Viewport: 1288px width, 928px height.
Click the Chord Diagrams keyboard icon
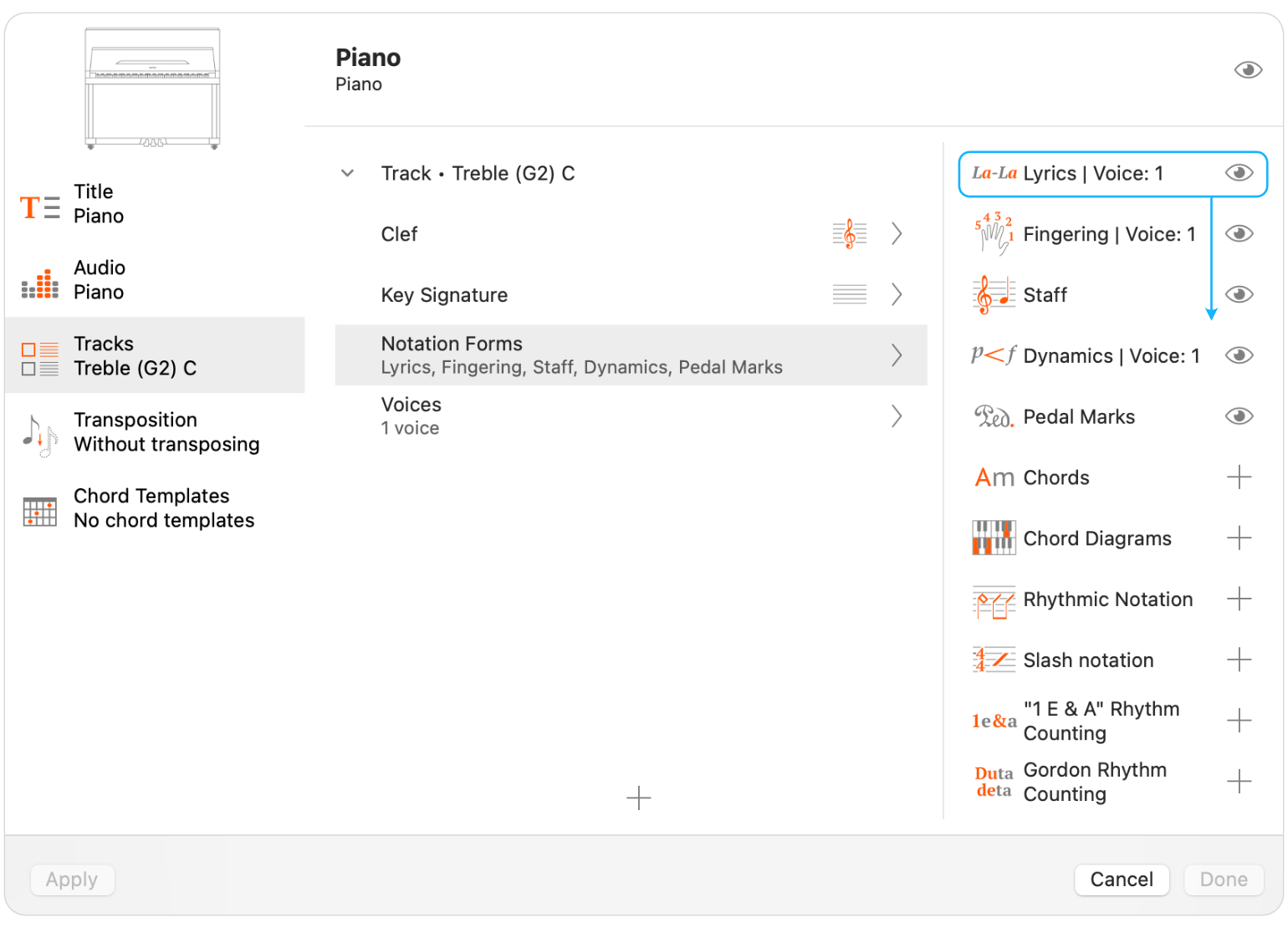(x=994, y=538)
